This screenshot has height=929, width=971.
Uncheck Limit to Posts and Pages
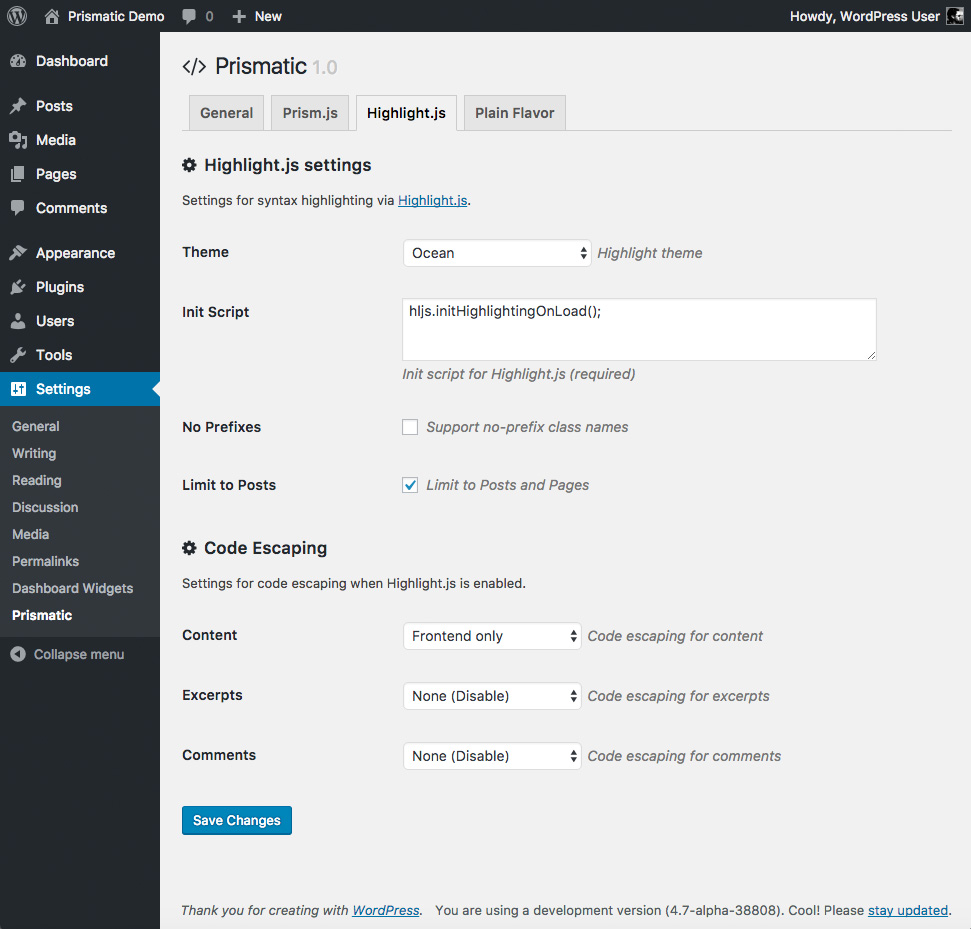point(410,485)
